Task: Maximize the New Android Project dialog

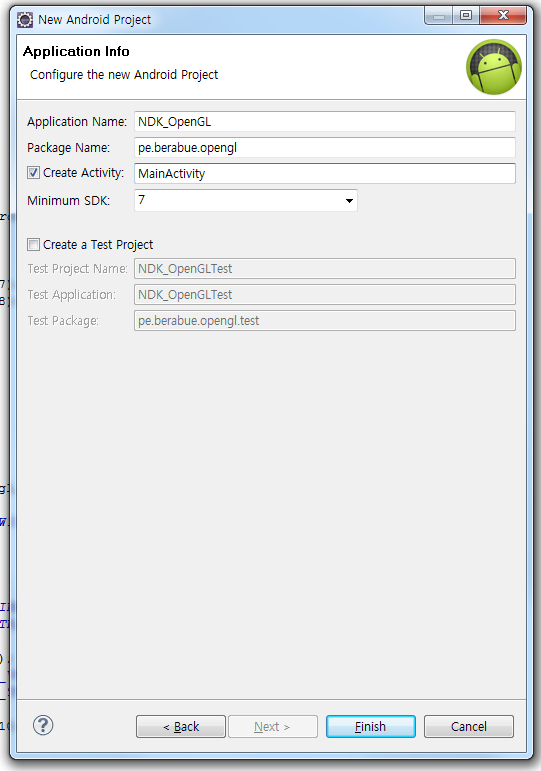Action: pyautogui.click(x=466, y=16)
